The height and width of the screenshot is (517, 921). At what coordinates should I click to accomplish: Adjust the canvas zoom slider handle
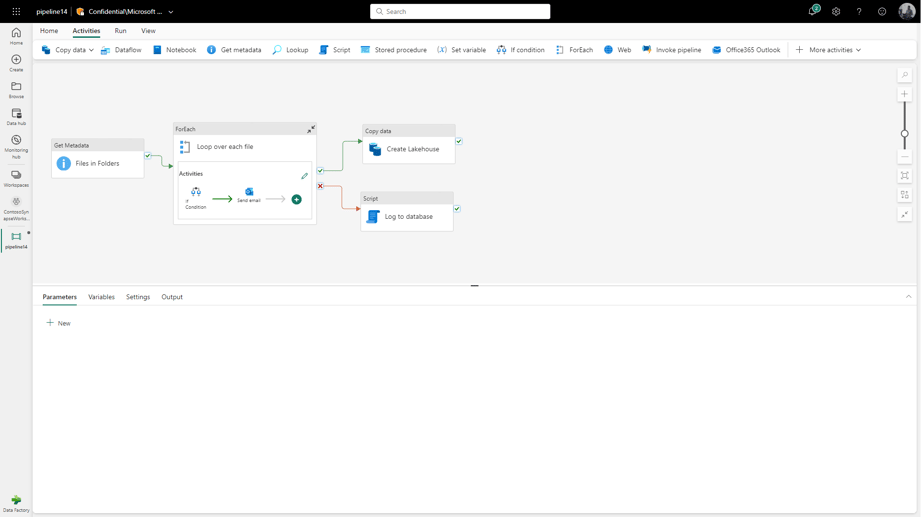905,133
